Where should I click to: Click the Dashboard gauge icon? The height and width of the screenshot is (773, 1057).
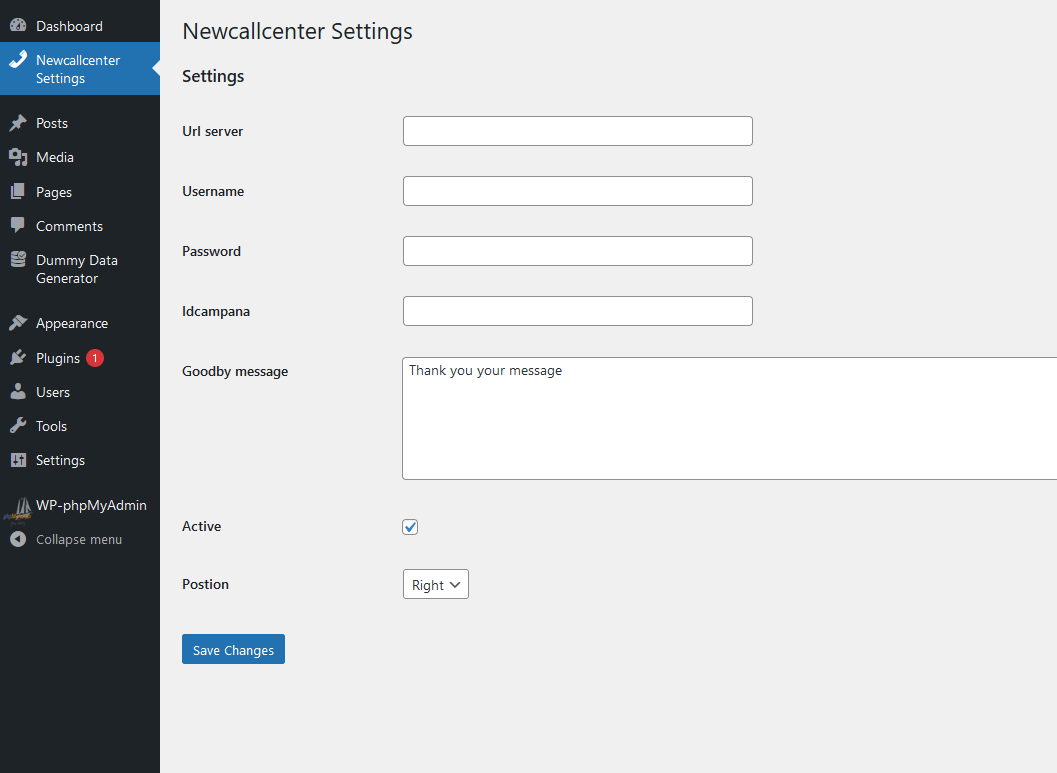18,26
